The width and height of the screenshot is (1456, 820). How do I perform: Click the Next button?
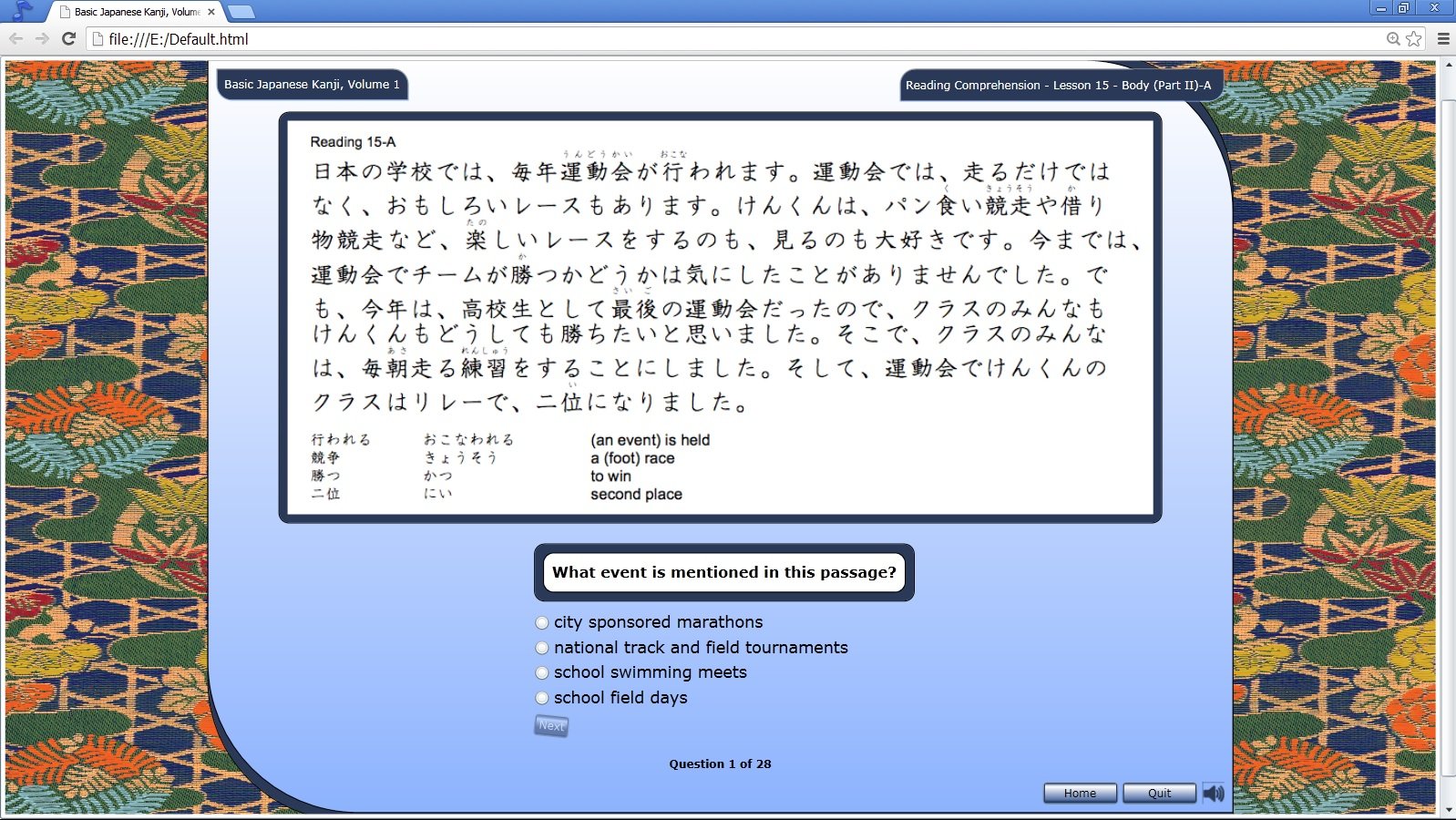click(551, 726)
